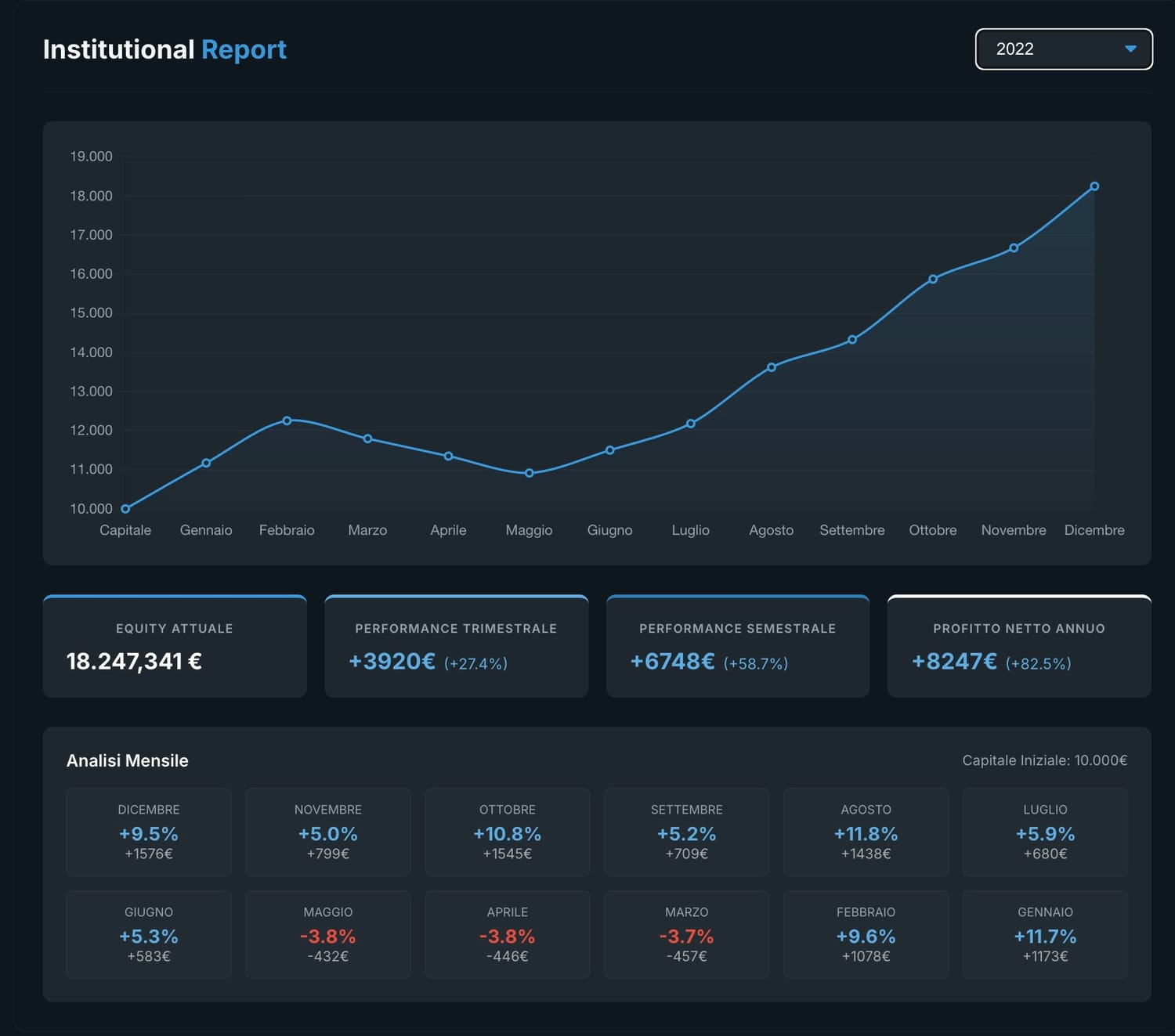This screenshot has width=1175, height=1036.
Task: Select the Maggio dip point on the line chart
Action: (529, 472)
